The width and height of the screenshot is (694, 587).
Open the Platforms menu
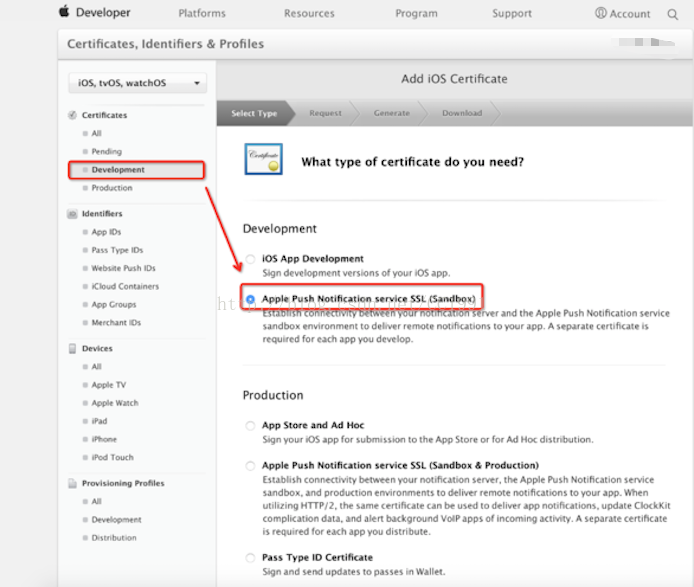202,13
